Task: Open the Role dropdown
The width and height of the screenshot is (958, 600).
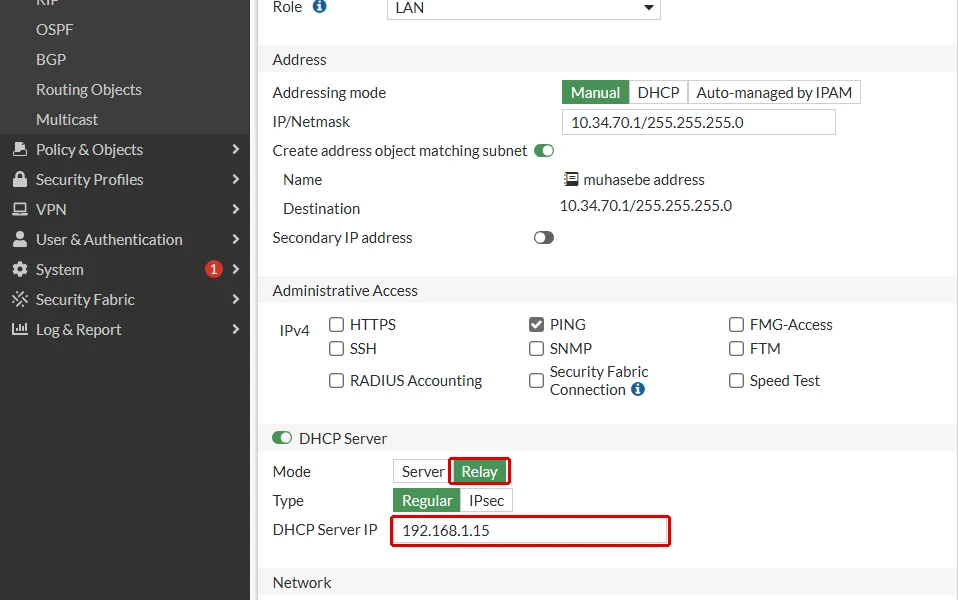Action: [524, 8]
